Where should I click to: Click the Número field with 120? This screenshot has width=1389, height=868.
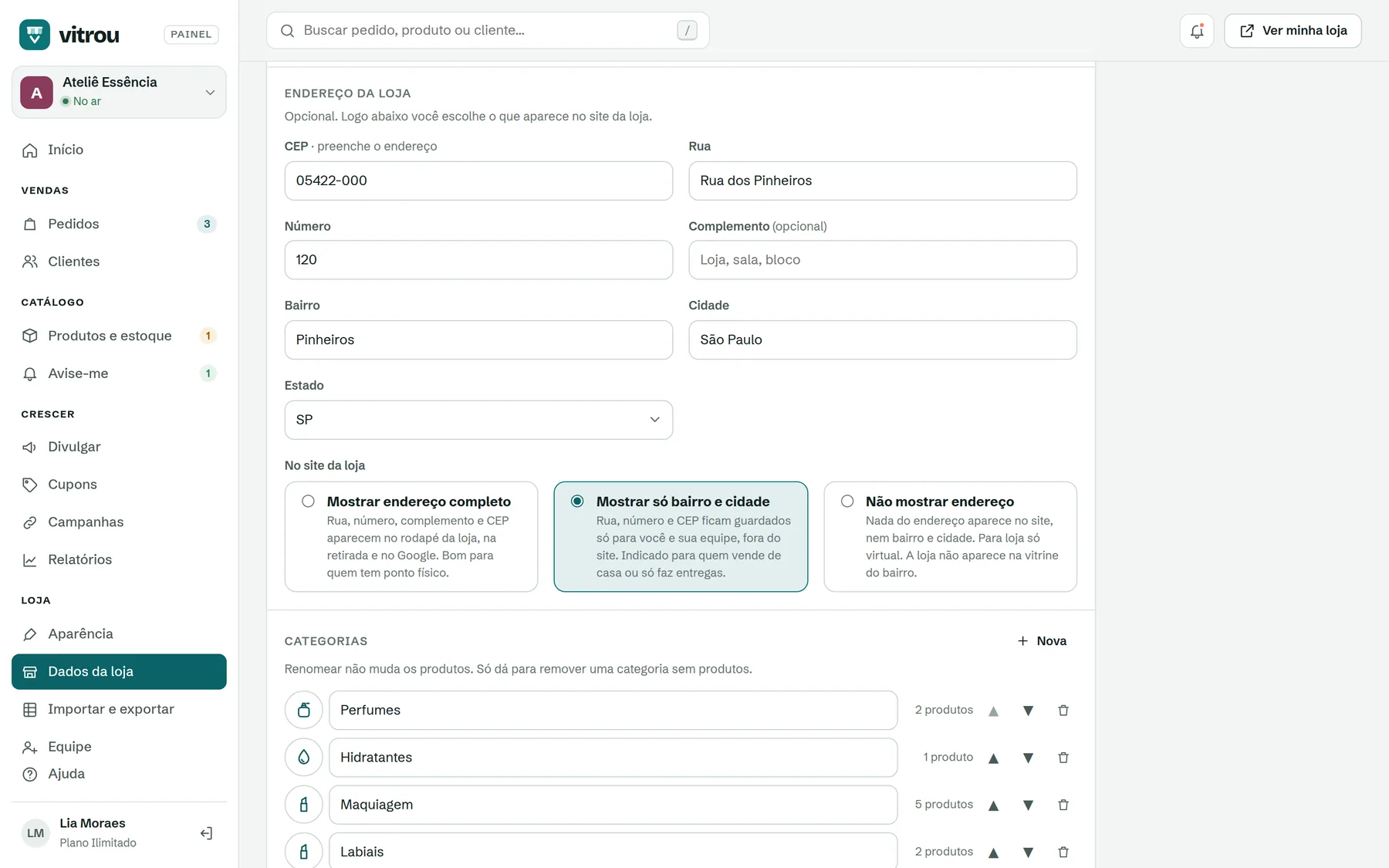(x=478, y=260)
